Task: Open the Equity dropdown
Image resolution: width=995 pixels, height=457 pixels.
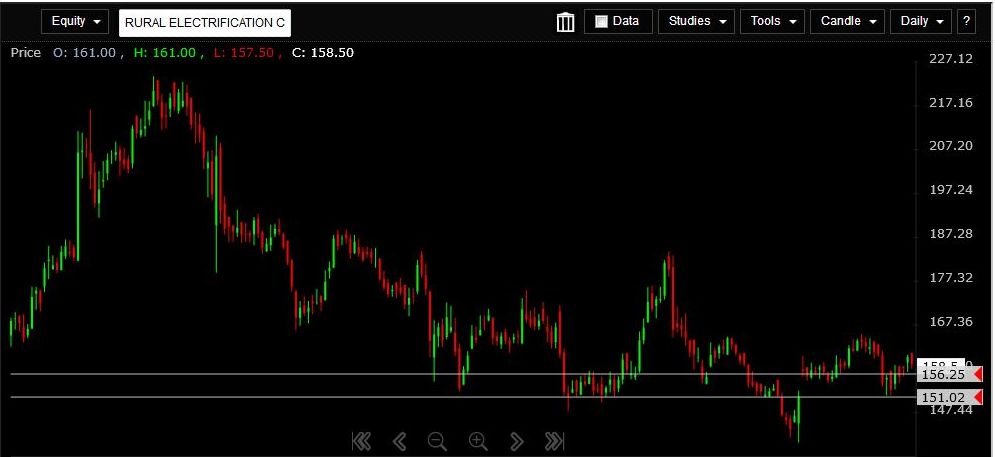Action: 75,21
